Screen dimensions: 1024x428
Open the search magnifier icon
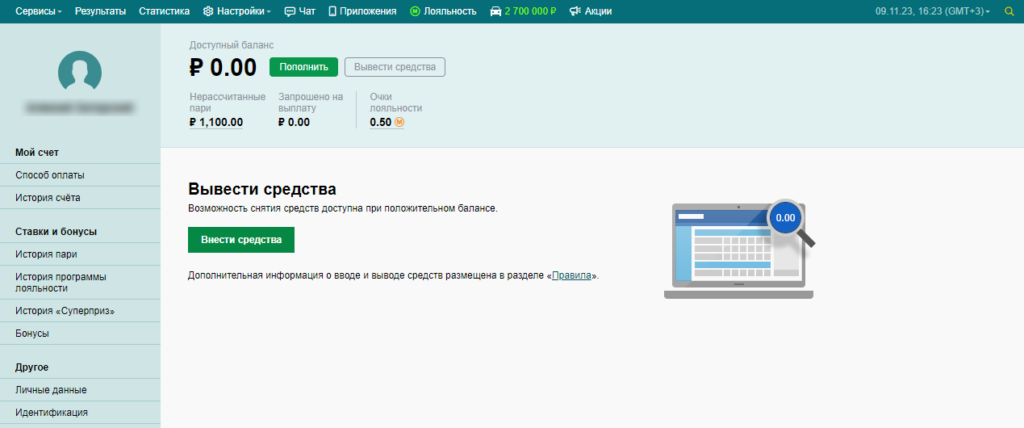(x=1009, y=11)
